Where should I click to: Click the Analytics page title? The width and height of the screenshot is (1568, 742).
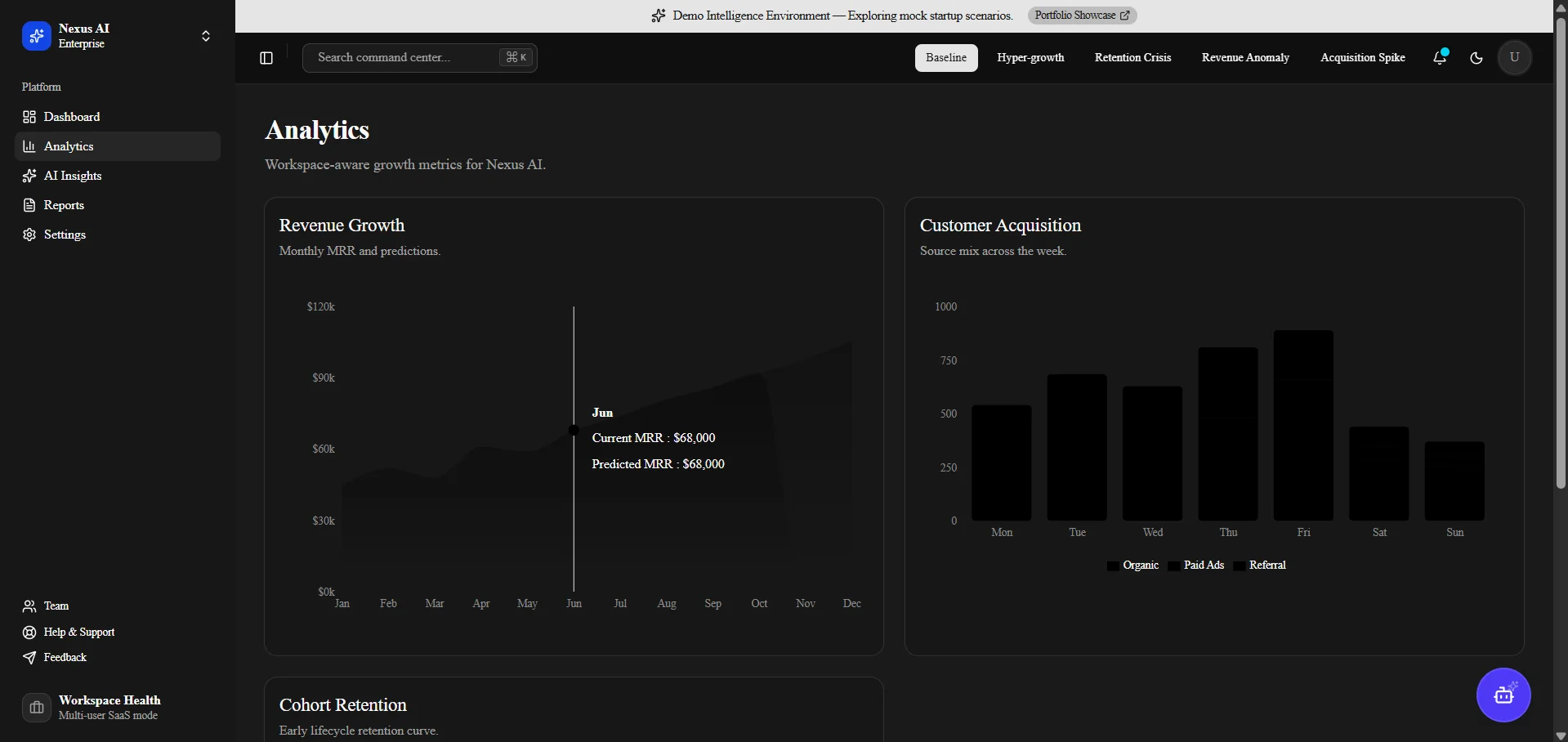[x=317, y=131]
